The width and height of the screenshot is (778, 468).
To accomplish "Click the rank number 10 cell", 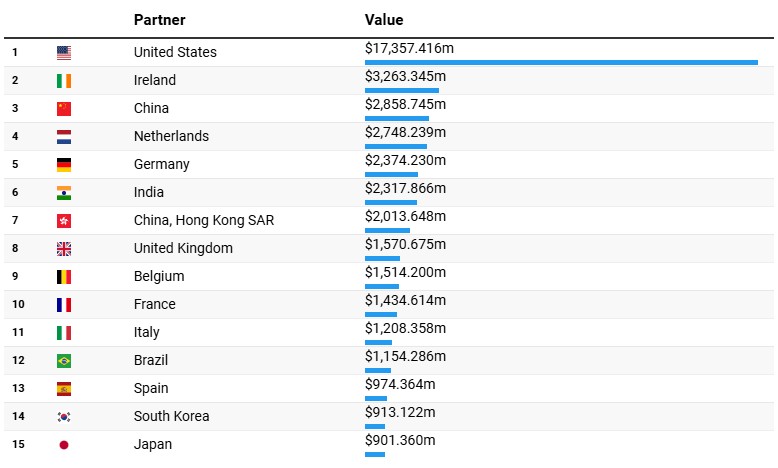I will tap(18, 304).
